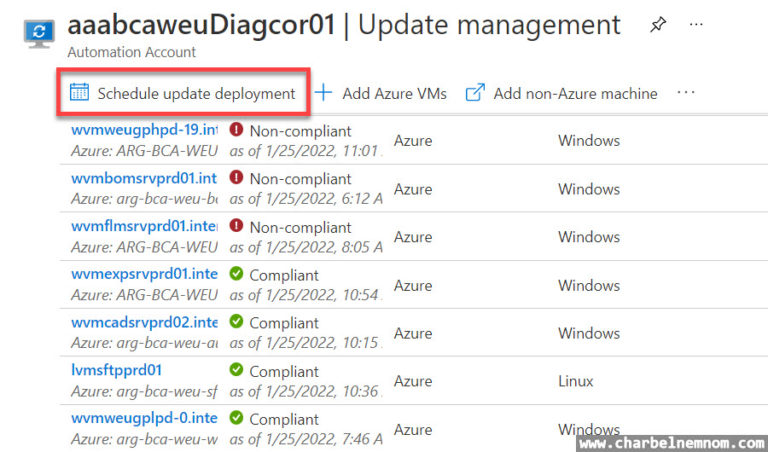Click the Azure platform cell for wvmweugplpd-0
The image size is (768, 452).
pos(413,429)
